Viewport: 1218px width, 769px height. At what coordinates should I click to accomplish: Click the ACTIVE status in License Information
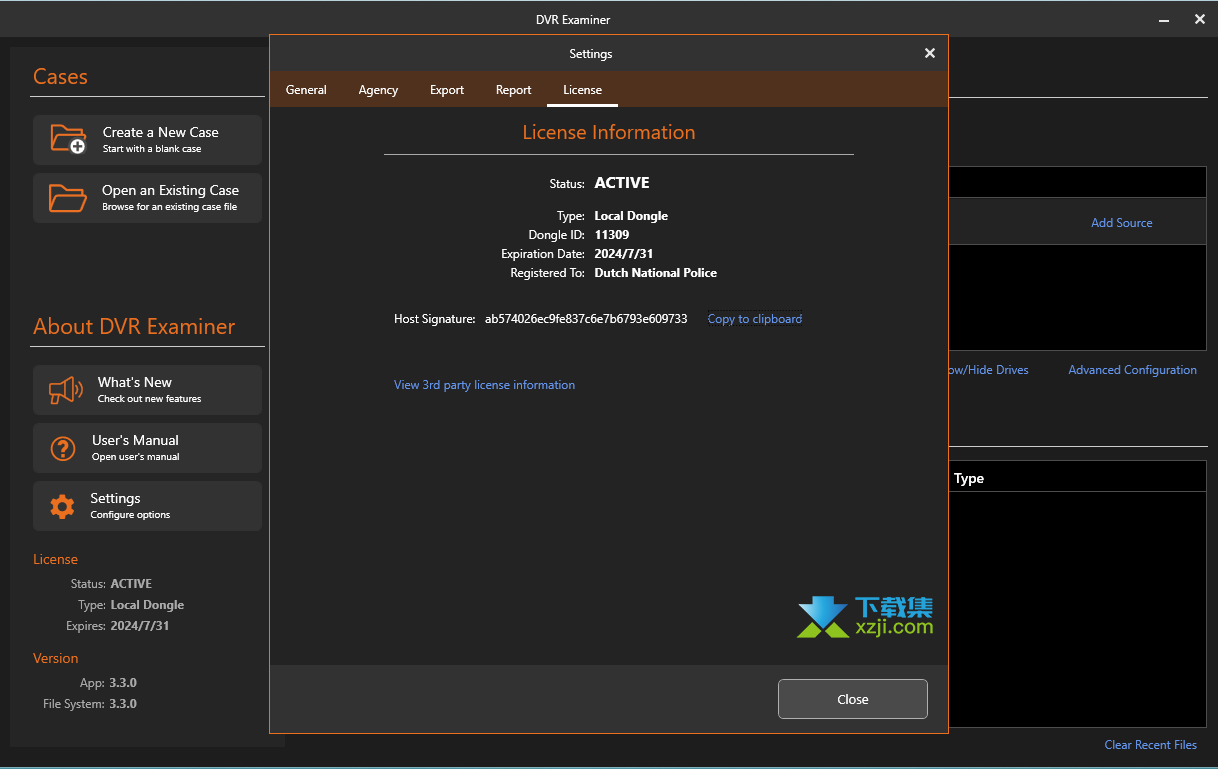pyautogui.click(x=622, y=183)
